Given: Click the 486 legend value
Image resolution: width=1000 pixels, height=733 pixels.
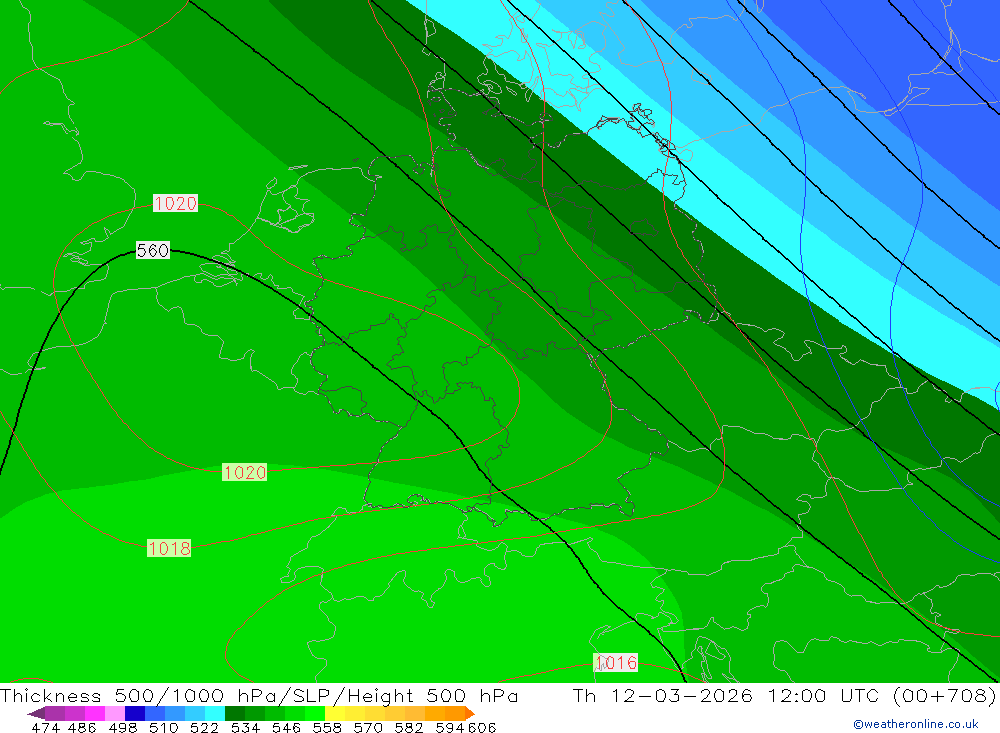Looking at the screenshot, I should point(82,727).
